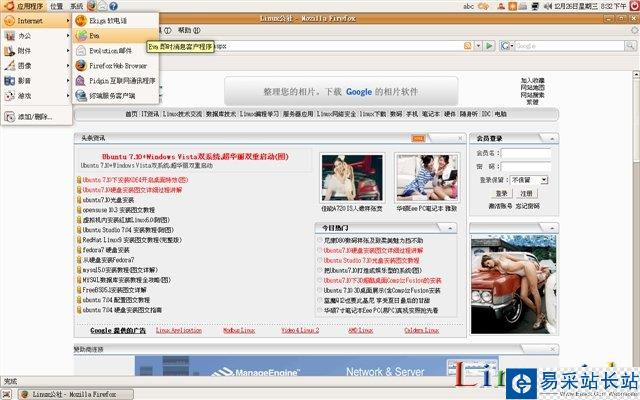Click the page vertical scrollbar up arrow

pyautogui.click(x=636, y=75)
